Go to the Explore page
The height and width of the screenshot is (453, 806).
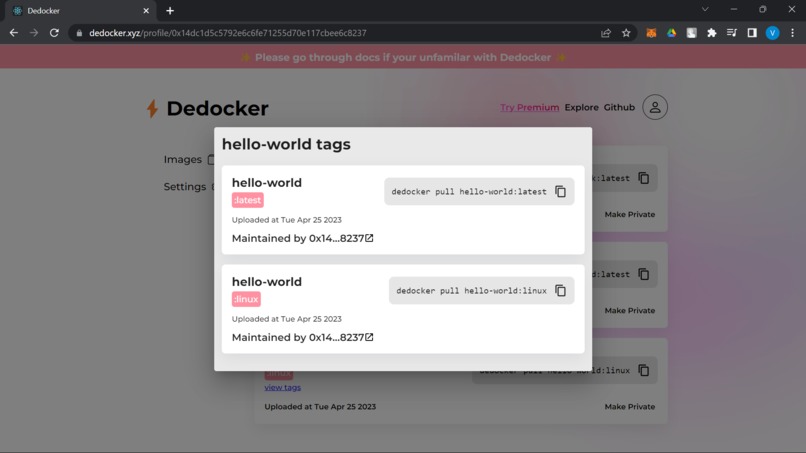pyautogui.click(x=581, y=107)
